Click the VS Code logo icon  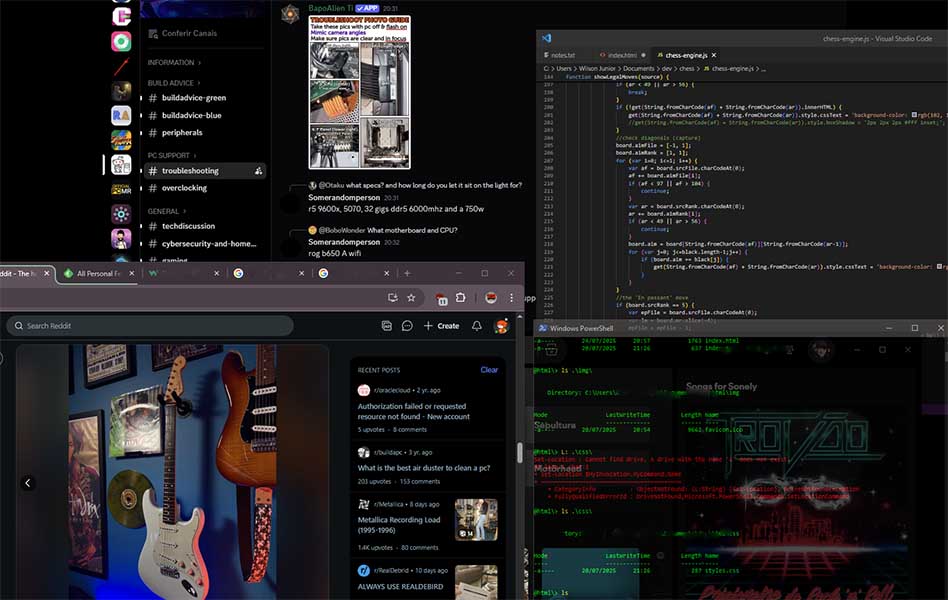pos(547,38)
